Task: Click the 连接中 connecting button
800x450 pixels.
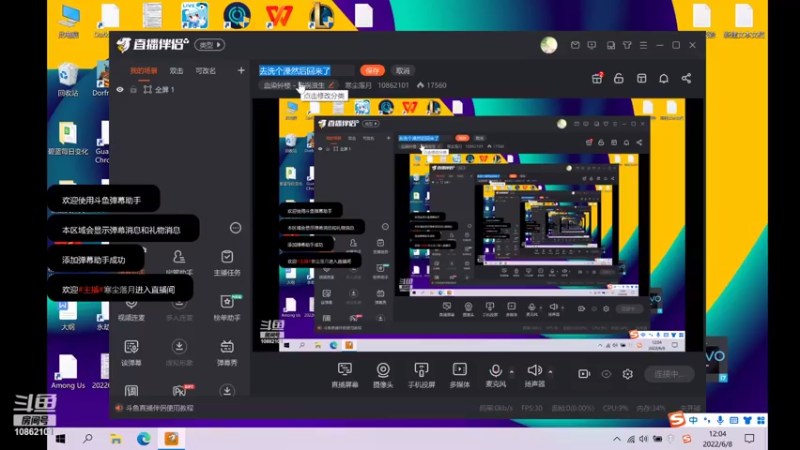Action: click(669, 374)
